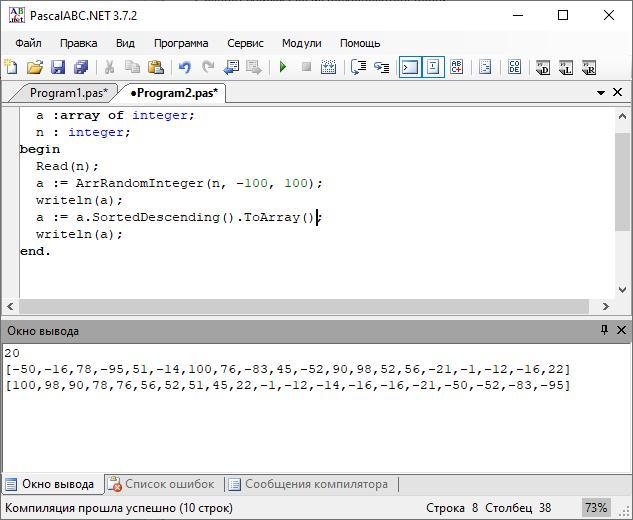
Task: Click the ArrRandomInteger code line
Action: 179,183
